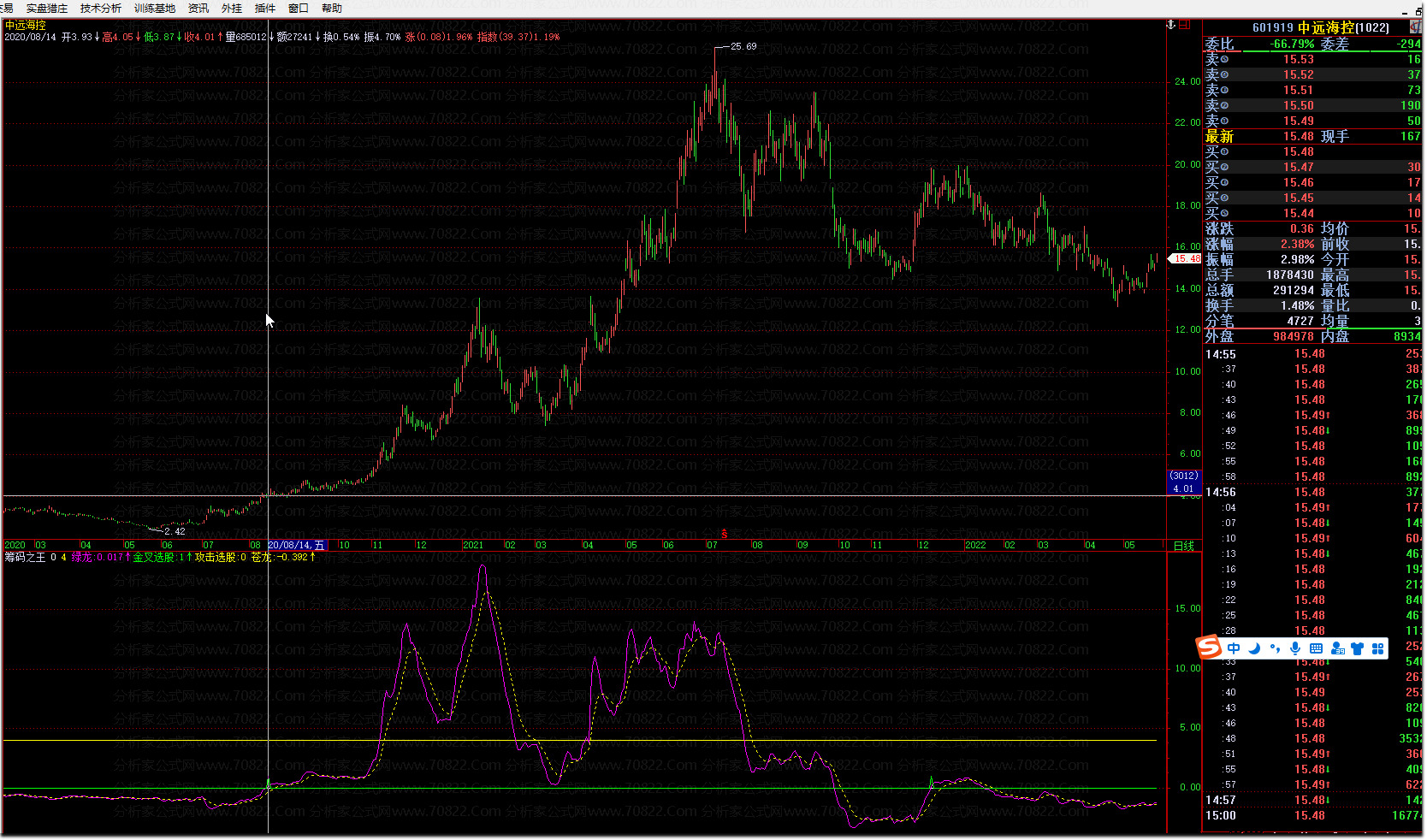
Task: Click the microphone voice input icon
Action: pos(1296,648)
